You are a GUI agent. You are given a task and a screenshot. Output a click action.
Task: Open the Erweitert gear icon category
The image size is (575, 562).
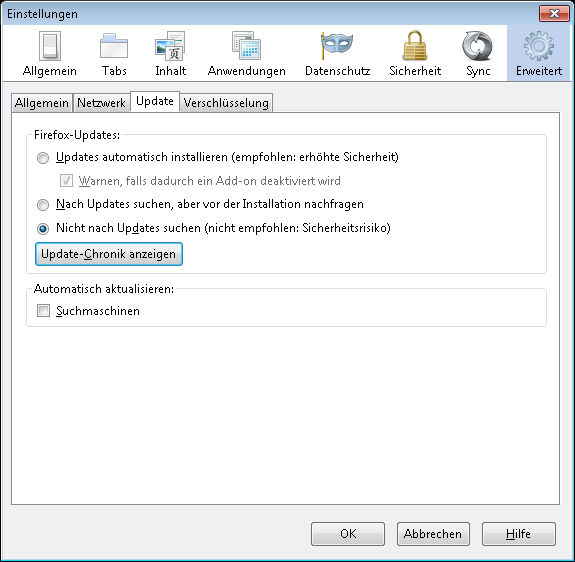(538, 54)
